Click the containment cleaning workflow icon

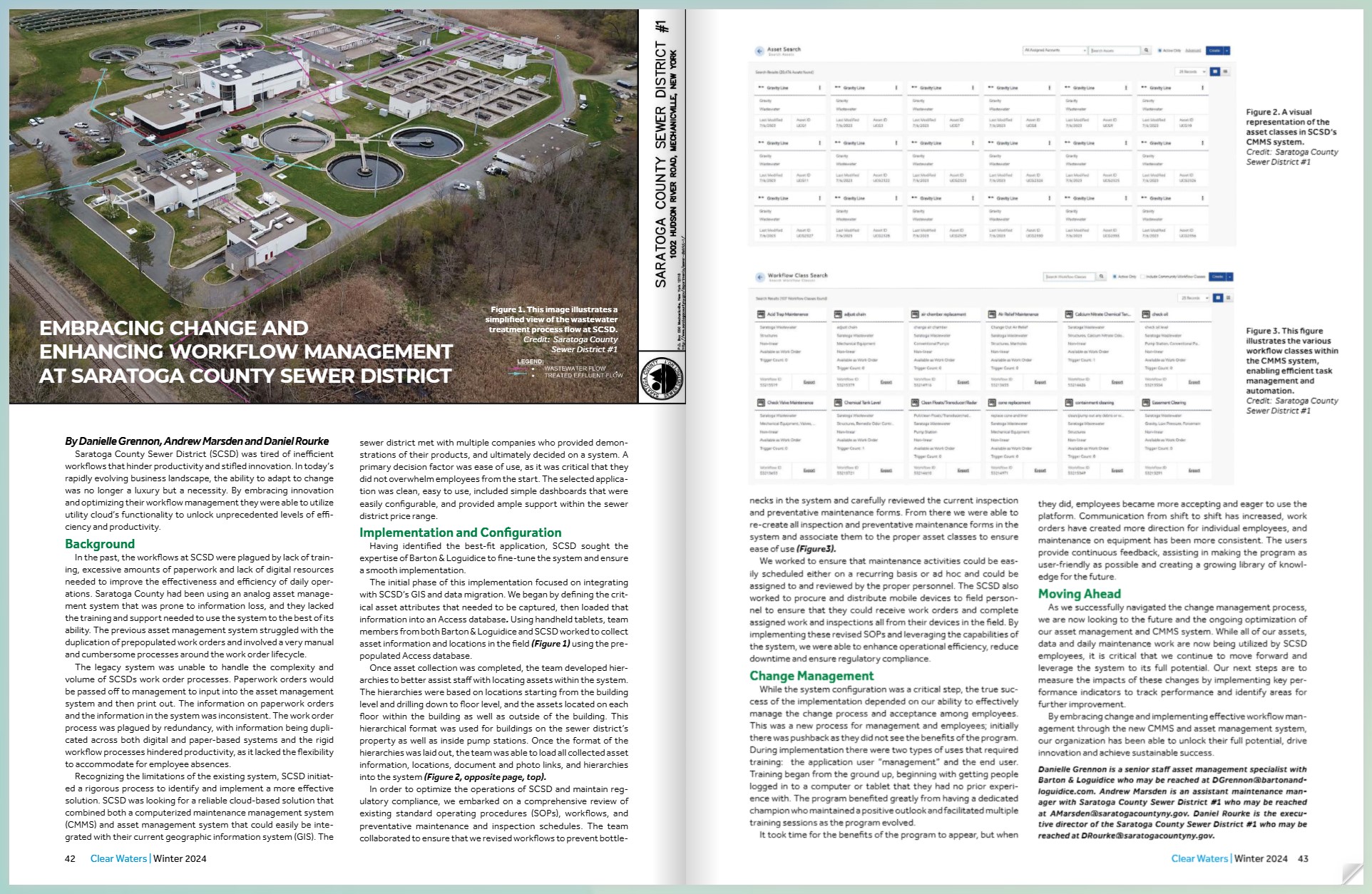pos(1069,403)
